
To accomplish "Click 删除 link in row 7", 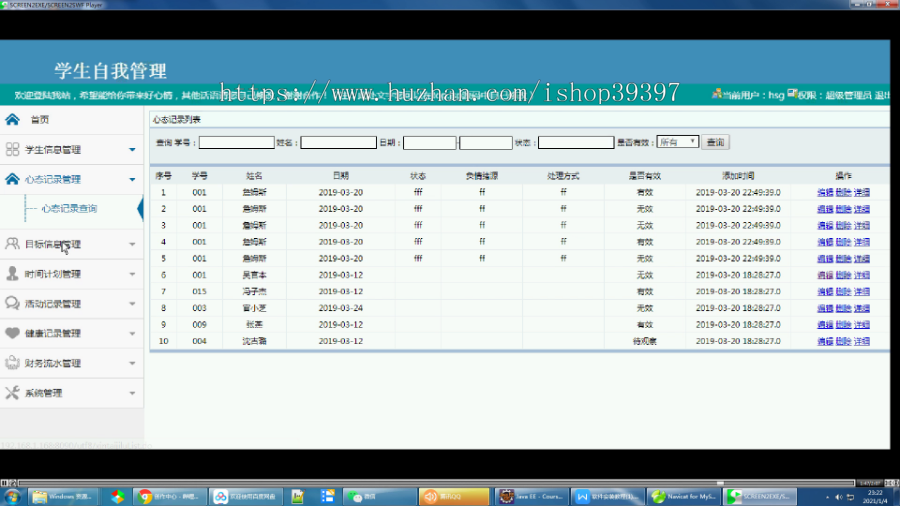I will [843, 291].
